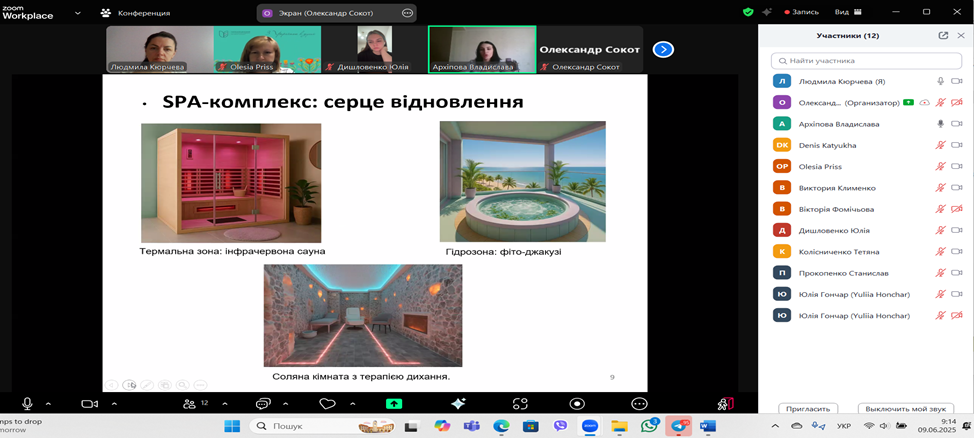The width and height of the screenshot is (974, 438).
Task: Pop out the Participants panel
Action: coord(943,35)
